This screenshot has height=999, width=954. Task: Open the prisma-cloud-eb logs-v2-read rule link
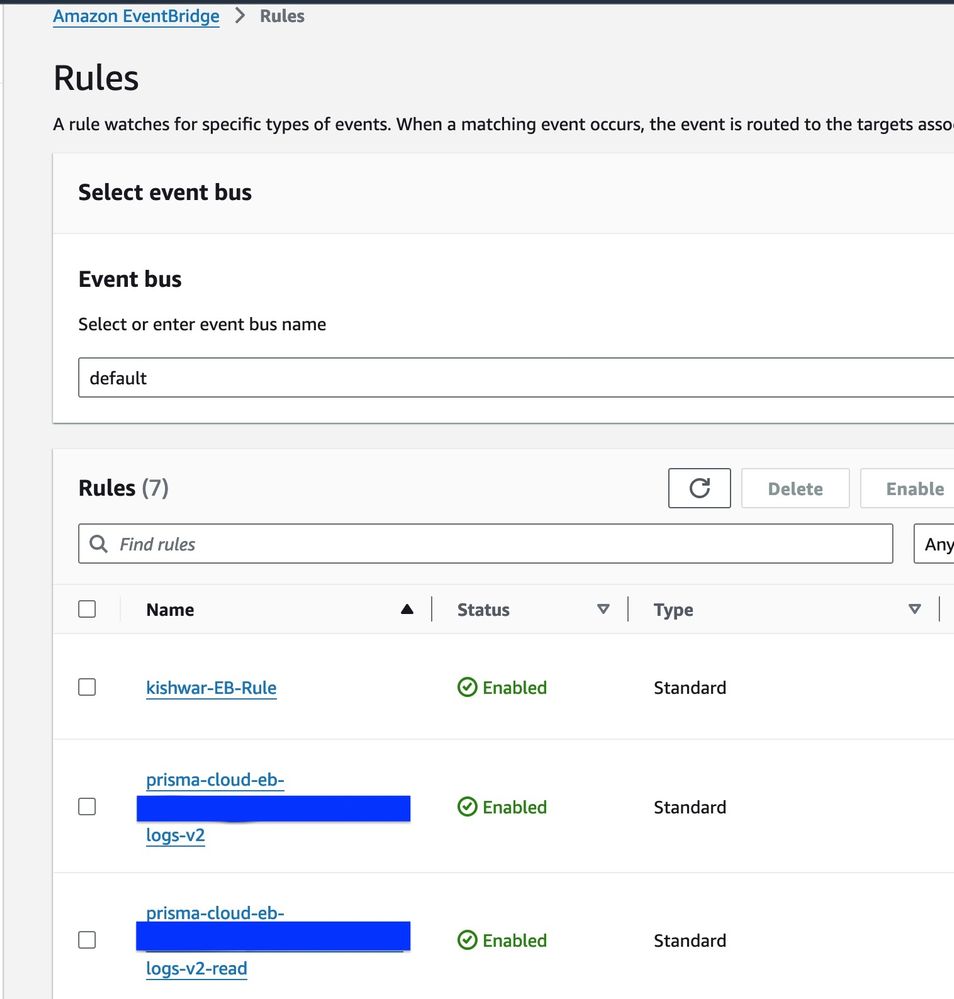(x=196, y=968)
